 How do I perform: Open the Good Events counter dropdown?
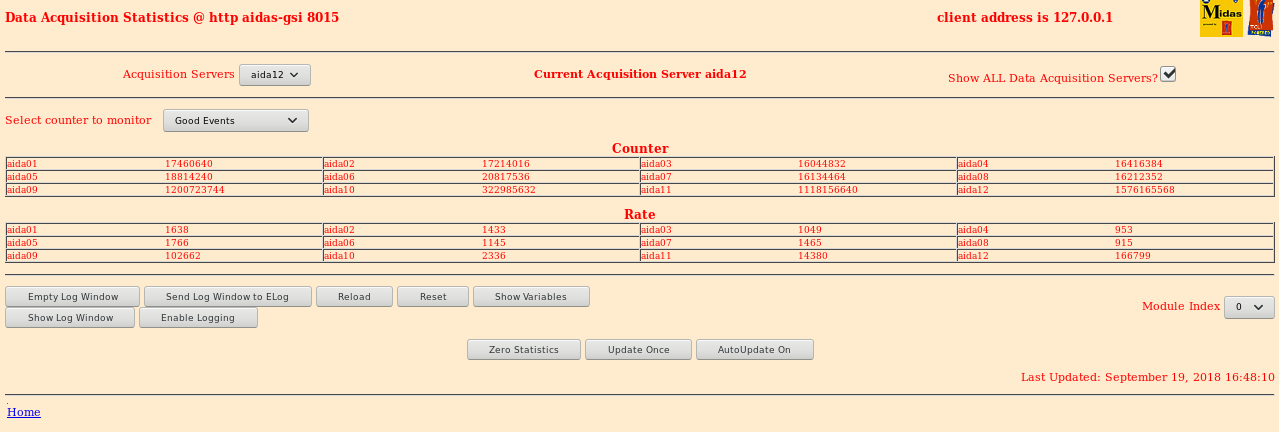(x=236, y=121)
